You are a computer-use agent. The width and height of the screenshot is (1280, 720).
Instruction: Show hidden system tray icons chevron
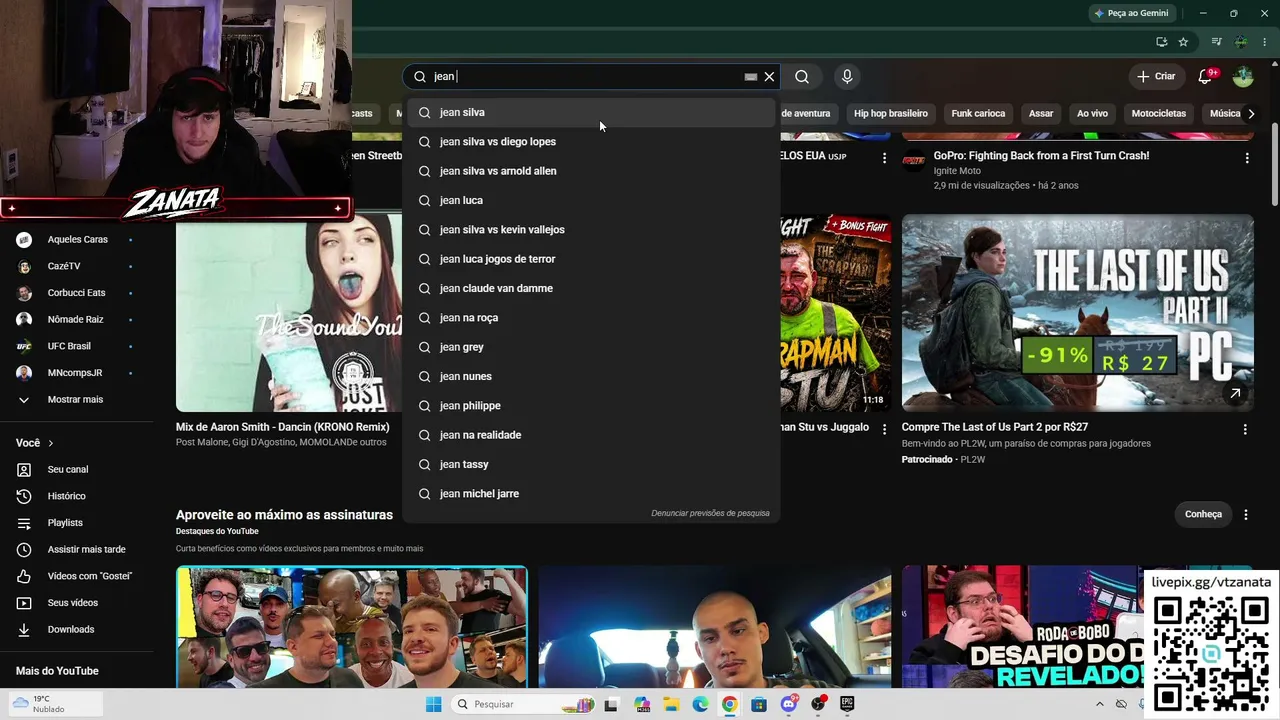[x=1100, y=704]
